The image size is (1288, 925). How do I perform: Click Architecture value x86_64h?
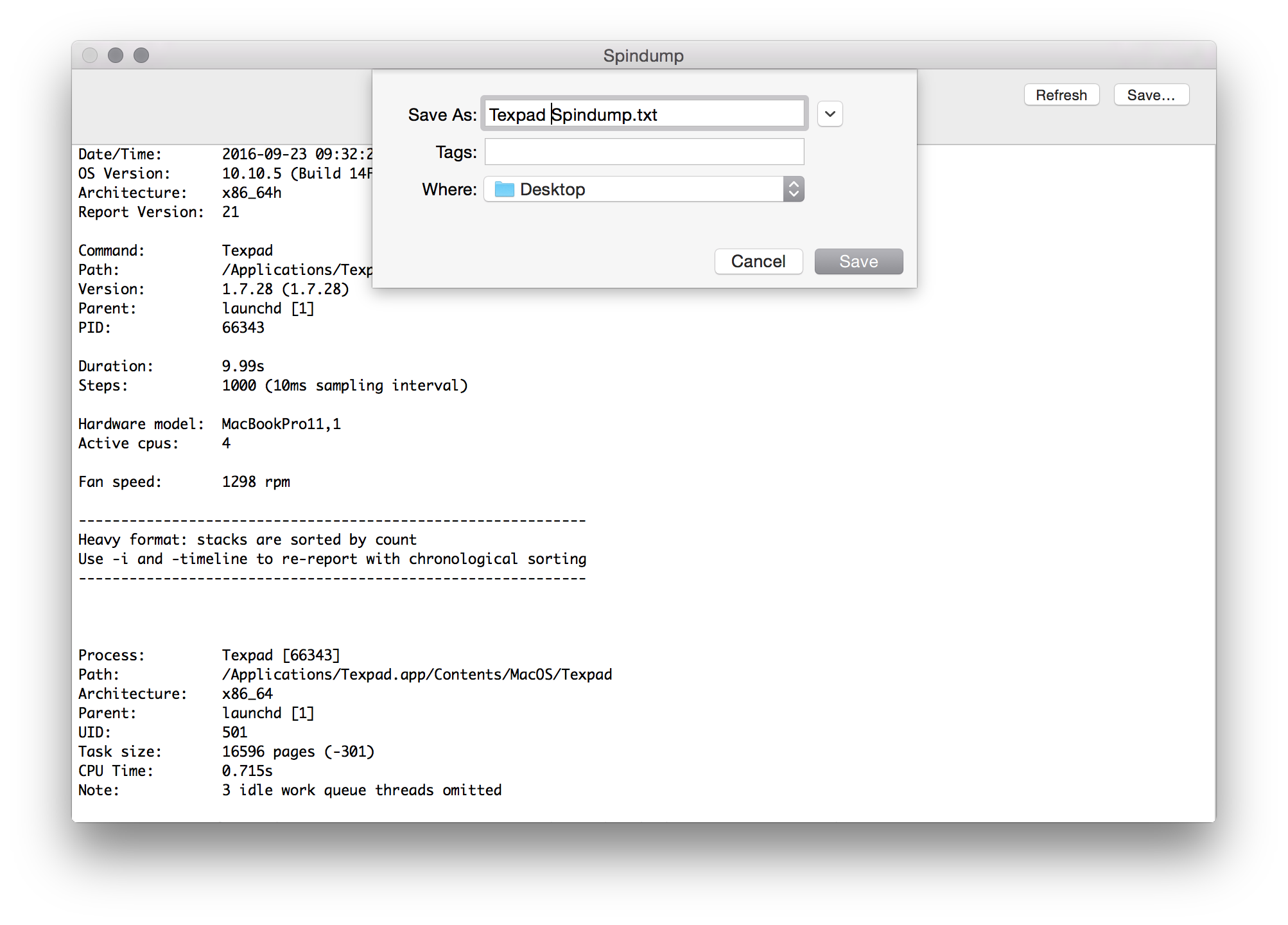coord(252,193)
